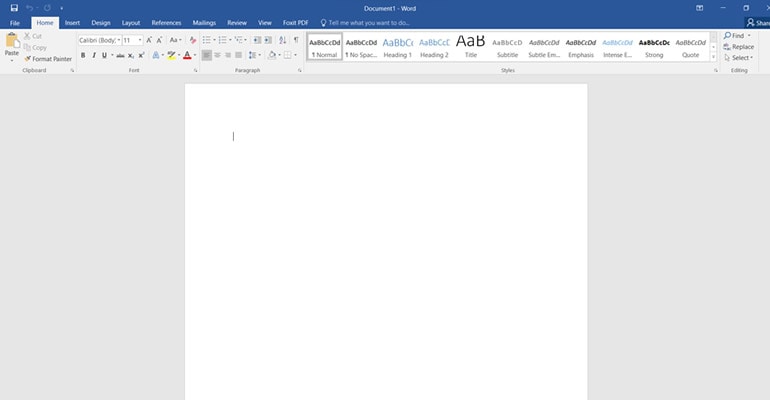
Task: Open the File tab
Action: (x=15, y=23)
